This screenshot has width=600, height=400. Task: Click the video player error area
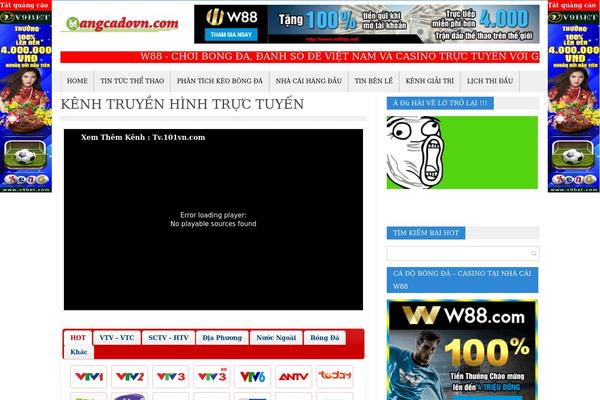pyautogui.click(x=213, y=219)
